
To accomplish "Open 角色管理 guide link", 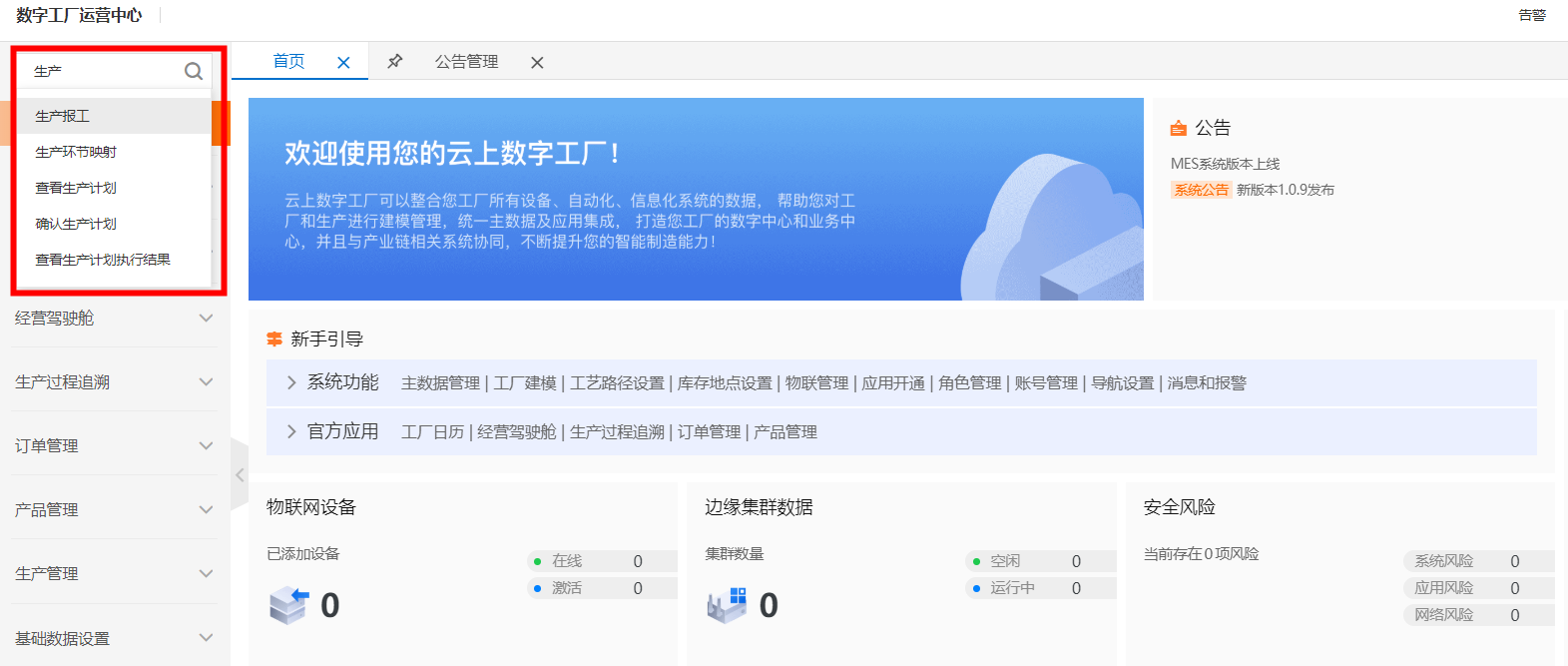I will click(x=970, y=383).
